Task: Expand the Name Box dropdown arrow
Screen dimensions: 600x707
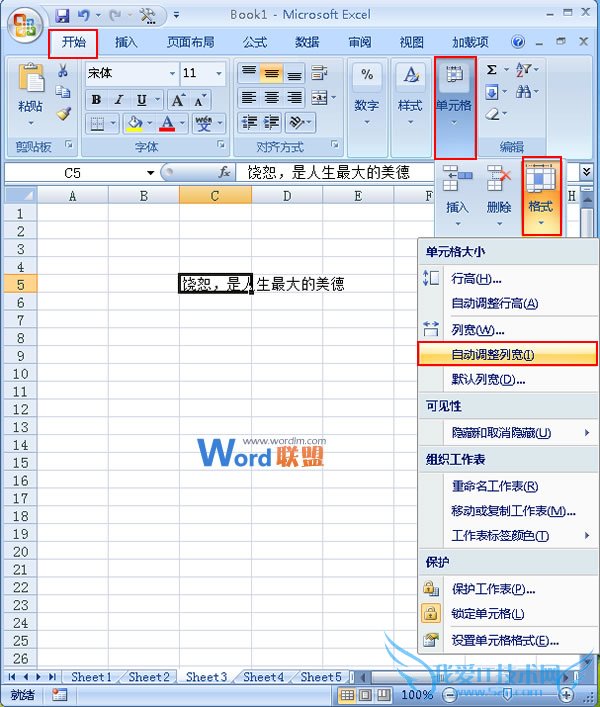Action: (151, 173)
